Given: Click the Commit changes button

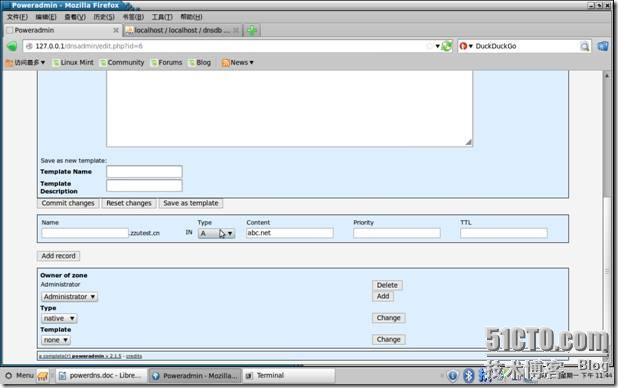Looking at the screenshot, I should (68, 203).
